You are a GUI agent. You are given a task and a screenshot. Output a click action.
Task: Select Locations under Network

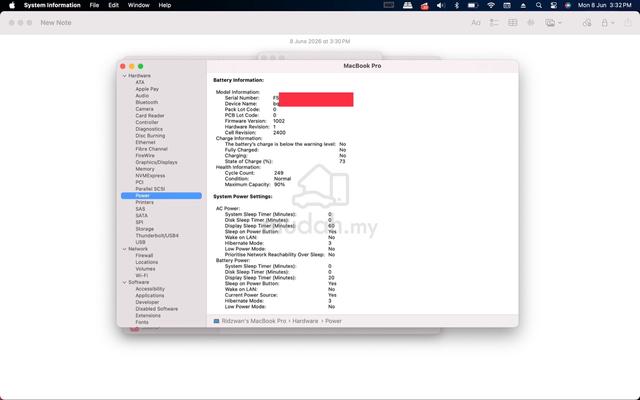147,262
